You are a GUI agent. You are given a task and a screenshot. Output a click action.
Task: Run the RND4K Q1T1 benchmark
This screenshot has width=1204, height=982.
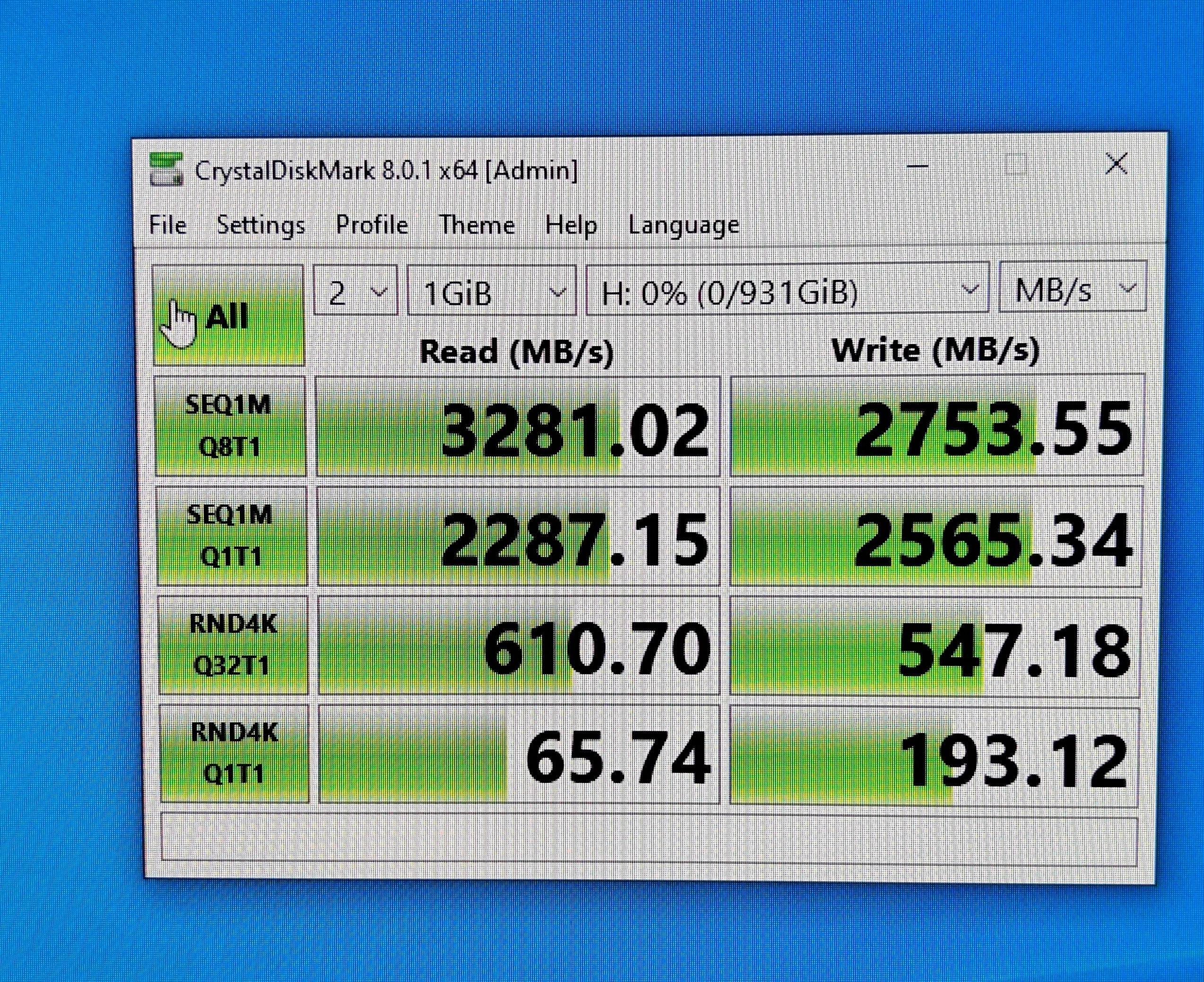point(234,754)
